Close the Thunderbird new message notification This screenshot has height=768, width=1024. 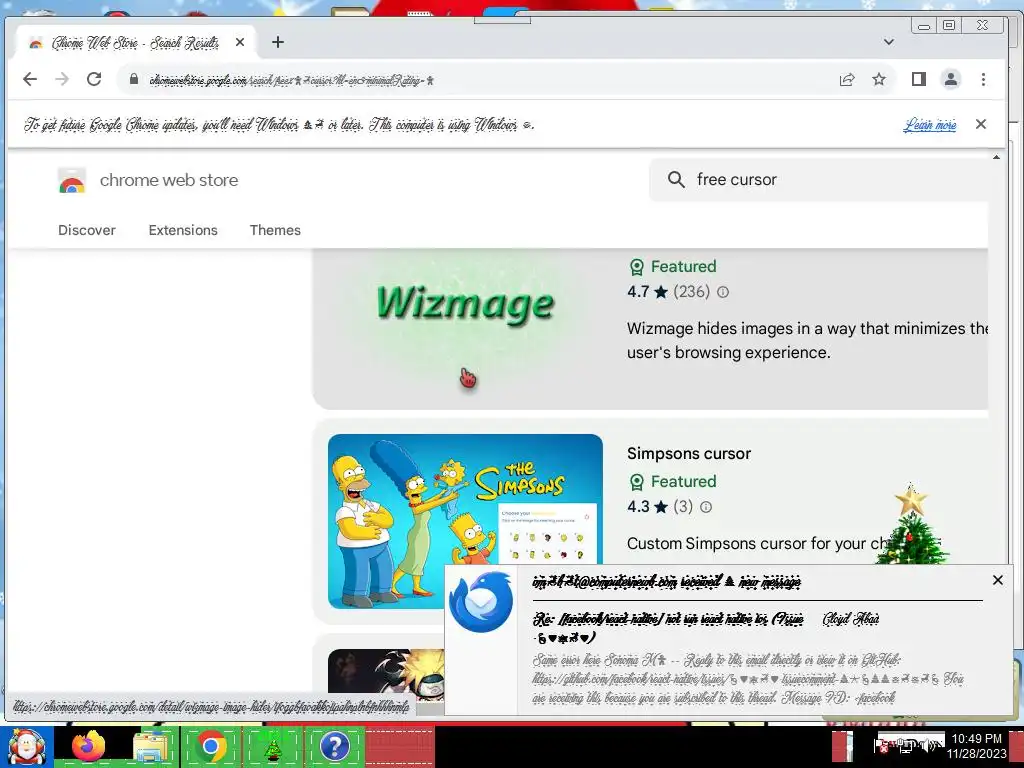[997, 580]
